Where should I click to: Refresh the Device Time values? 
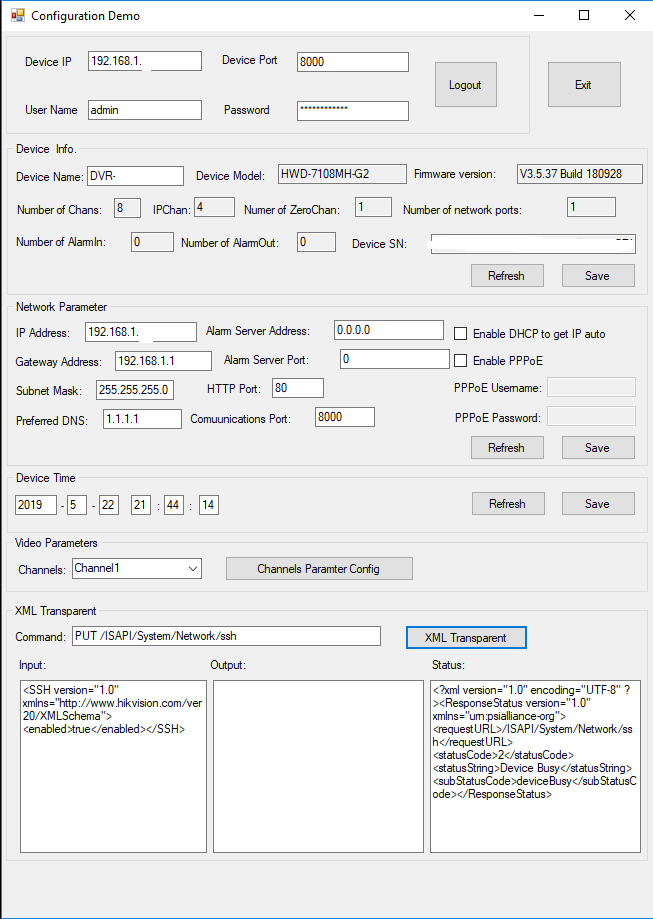click(506, 504)
